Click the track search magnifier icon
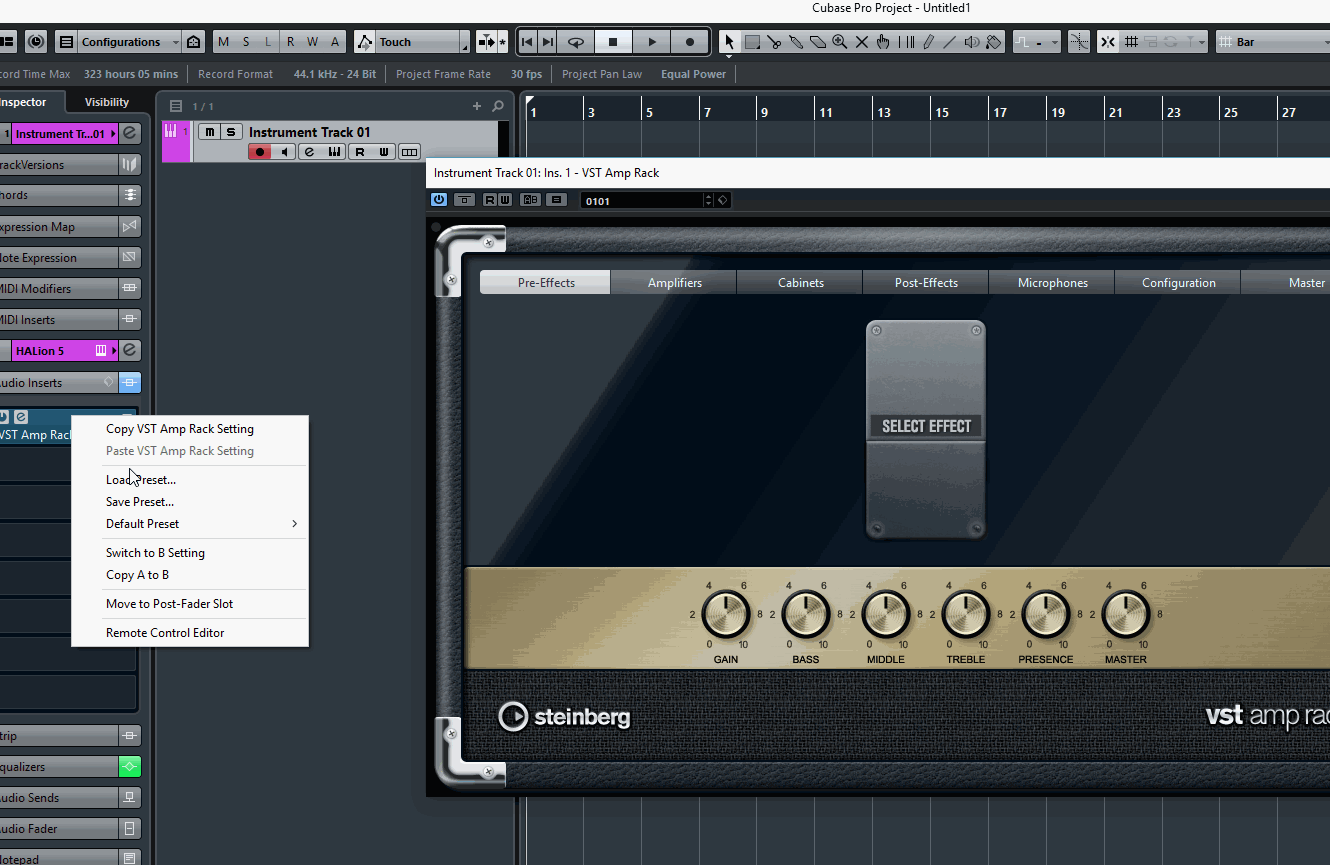Image resolution: width=1330 pixels, height=865 pixels. (498, 106)
